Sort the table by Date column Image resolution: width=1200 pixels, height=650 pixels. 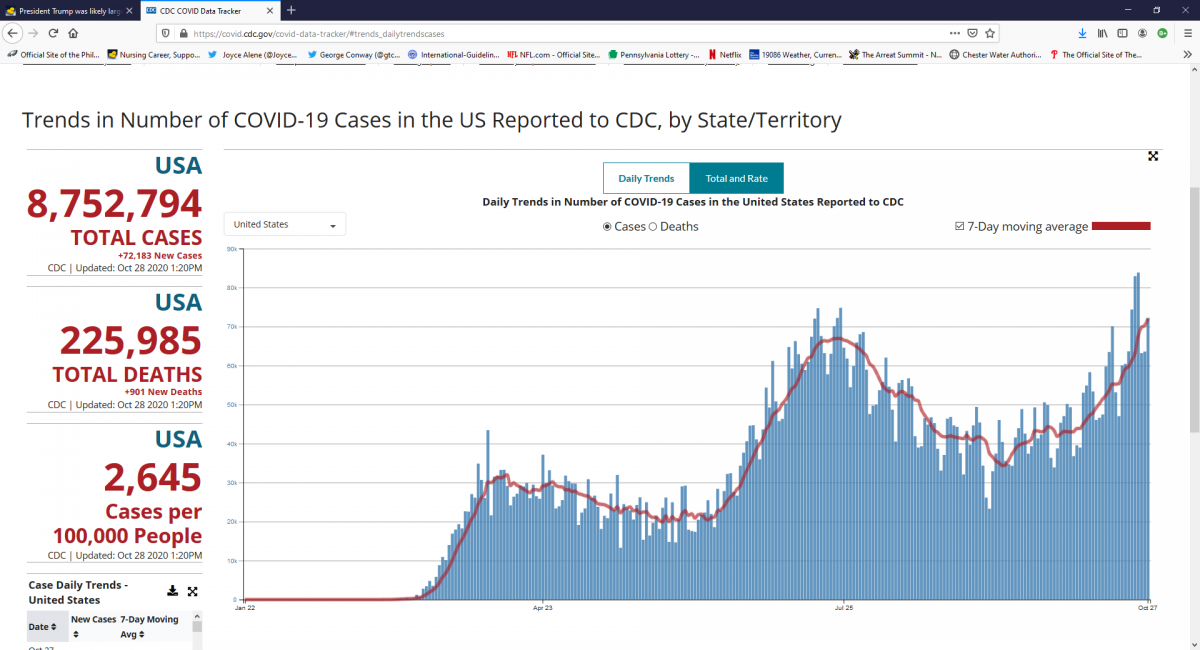[x=42, y=627]
